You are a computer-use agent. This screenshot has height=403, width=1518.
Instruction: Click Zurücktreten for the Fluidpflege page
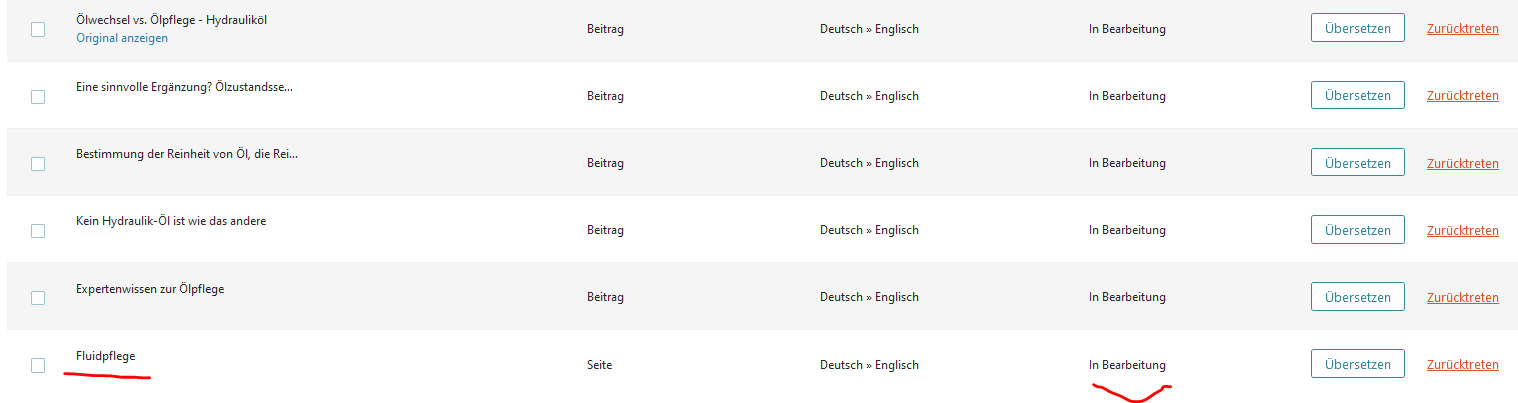(1462, 364)
